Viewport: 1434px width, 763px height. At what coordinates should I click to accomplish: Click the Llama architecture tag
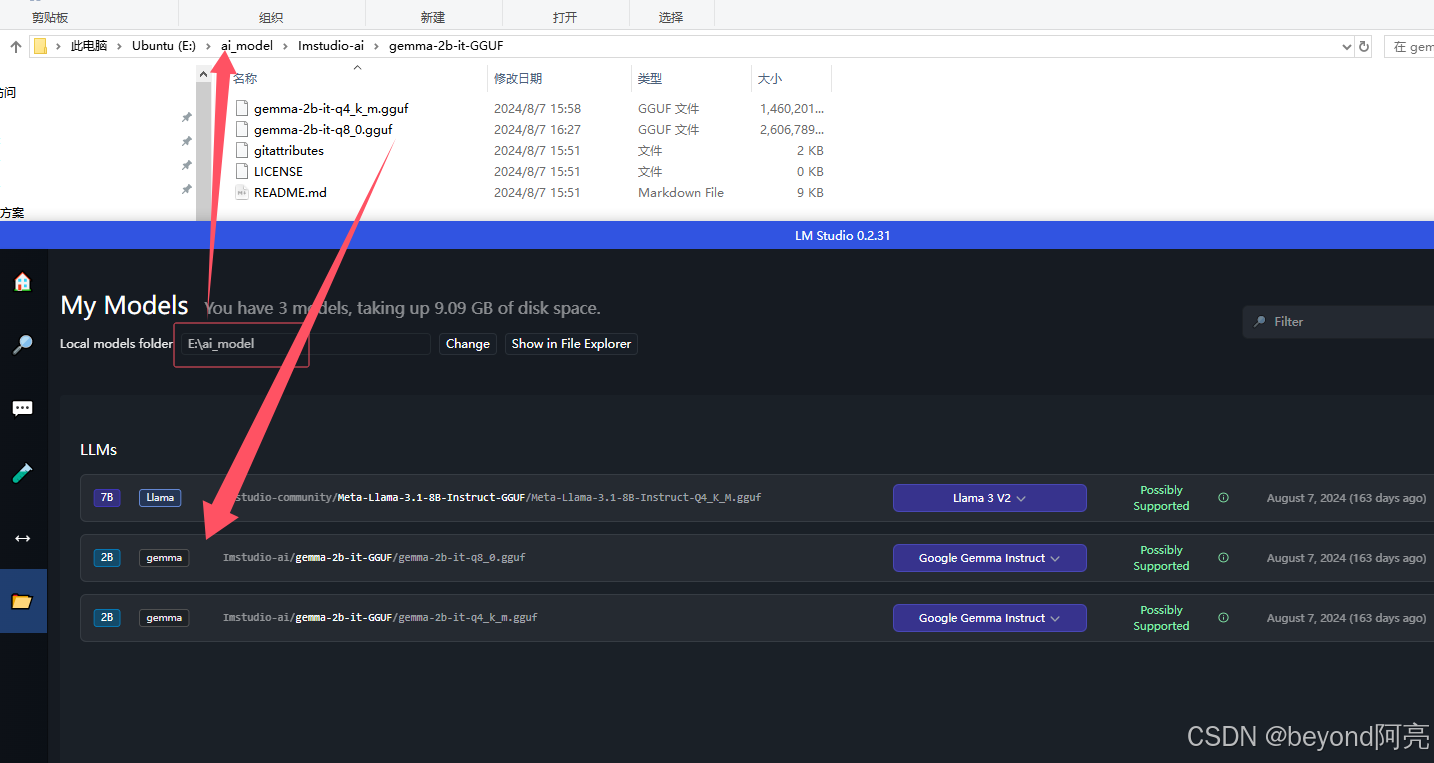pyautogui.click(x=160, y=498)
